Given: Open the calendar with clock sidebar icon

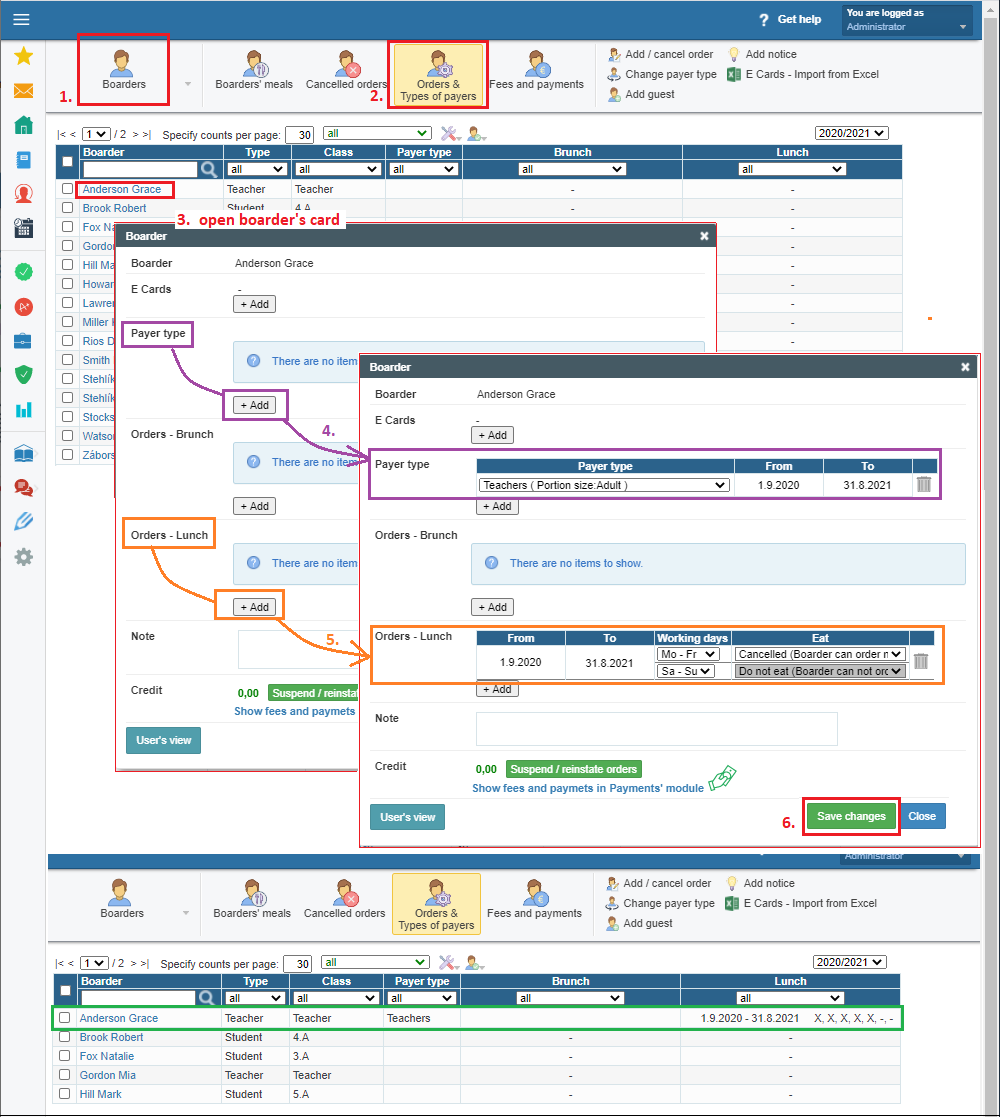Looking at the screenshot, I should [x=24, y=228].
